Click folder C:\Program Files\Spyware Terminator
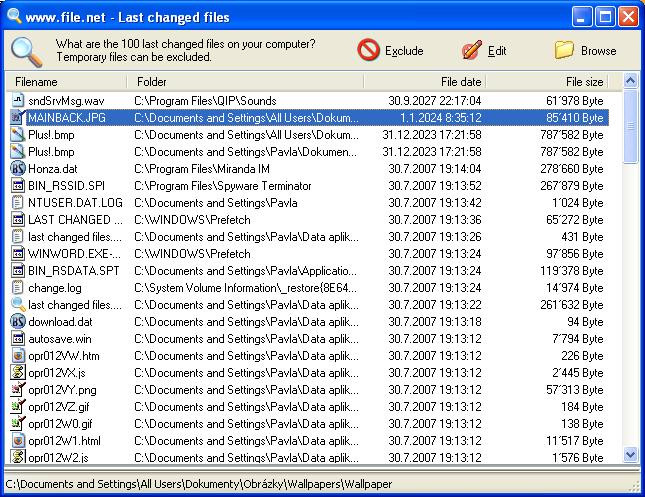Screen dimensions: 645x497 tap(223, 186)
